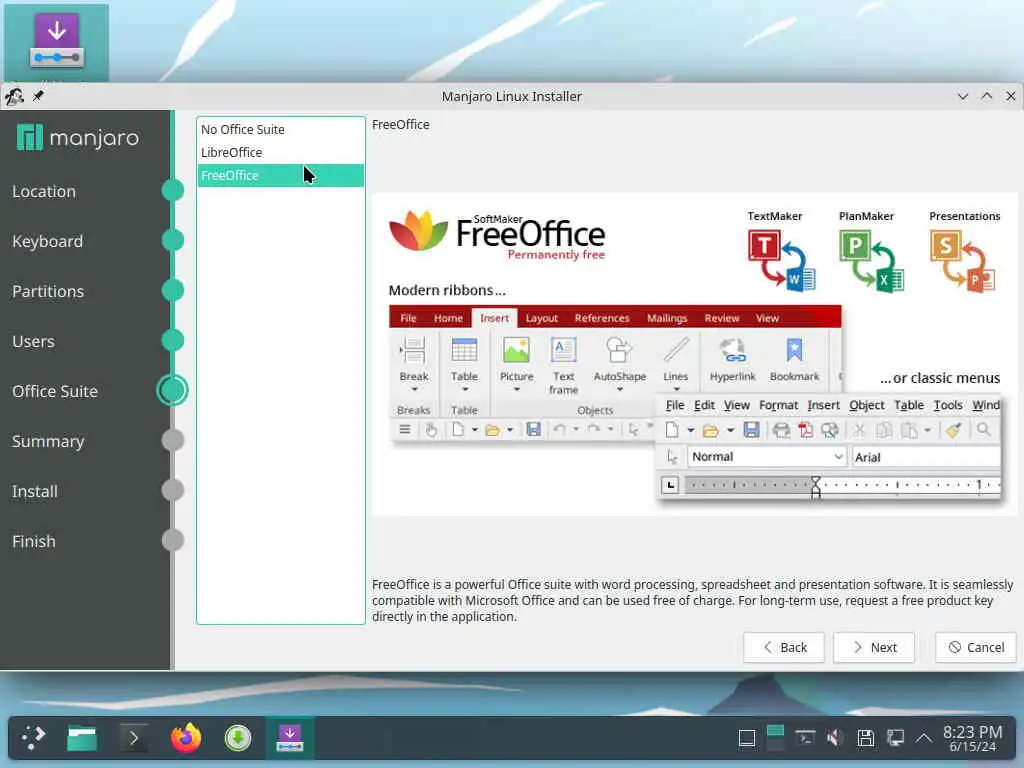Viewport: 1024px width, 768px height.
Task: Click the installer app icon in title bar
Action: 14,97
